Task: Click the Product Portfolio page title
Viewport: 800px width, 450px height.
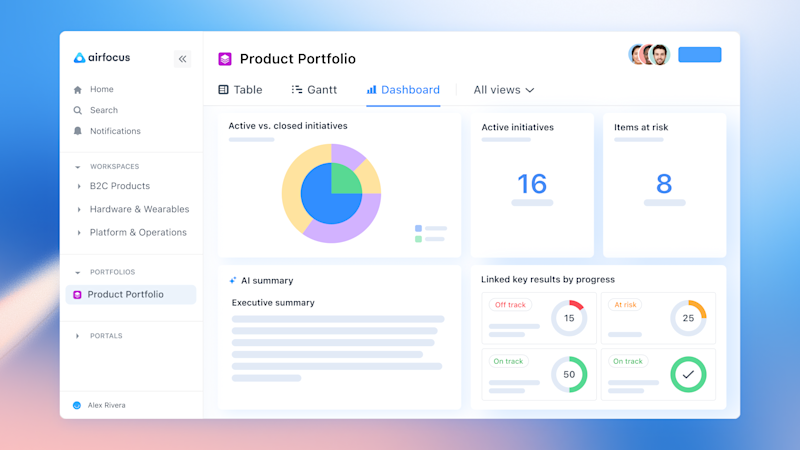Action: point(297,59)
